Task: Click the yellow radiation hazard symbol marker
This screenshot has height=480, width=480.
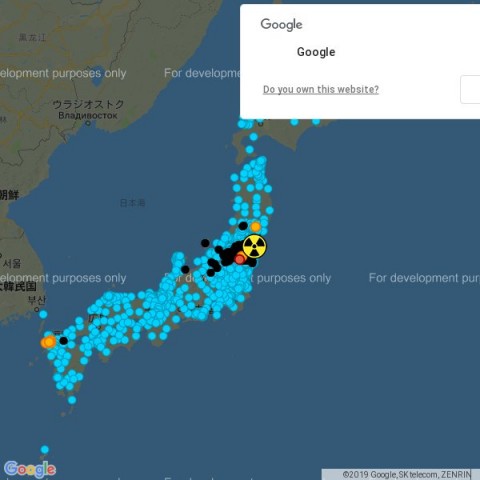Action: [254, 247]
